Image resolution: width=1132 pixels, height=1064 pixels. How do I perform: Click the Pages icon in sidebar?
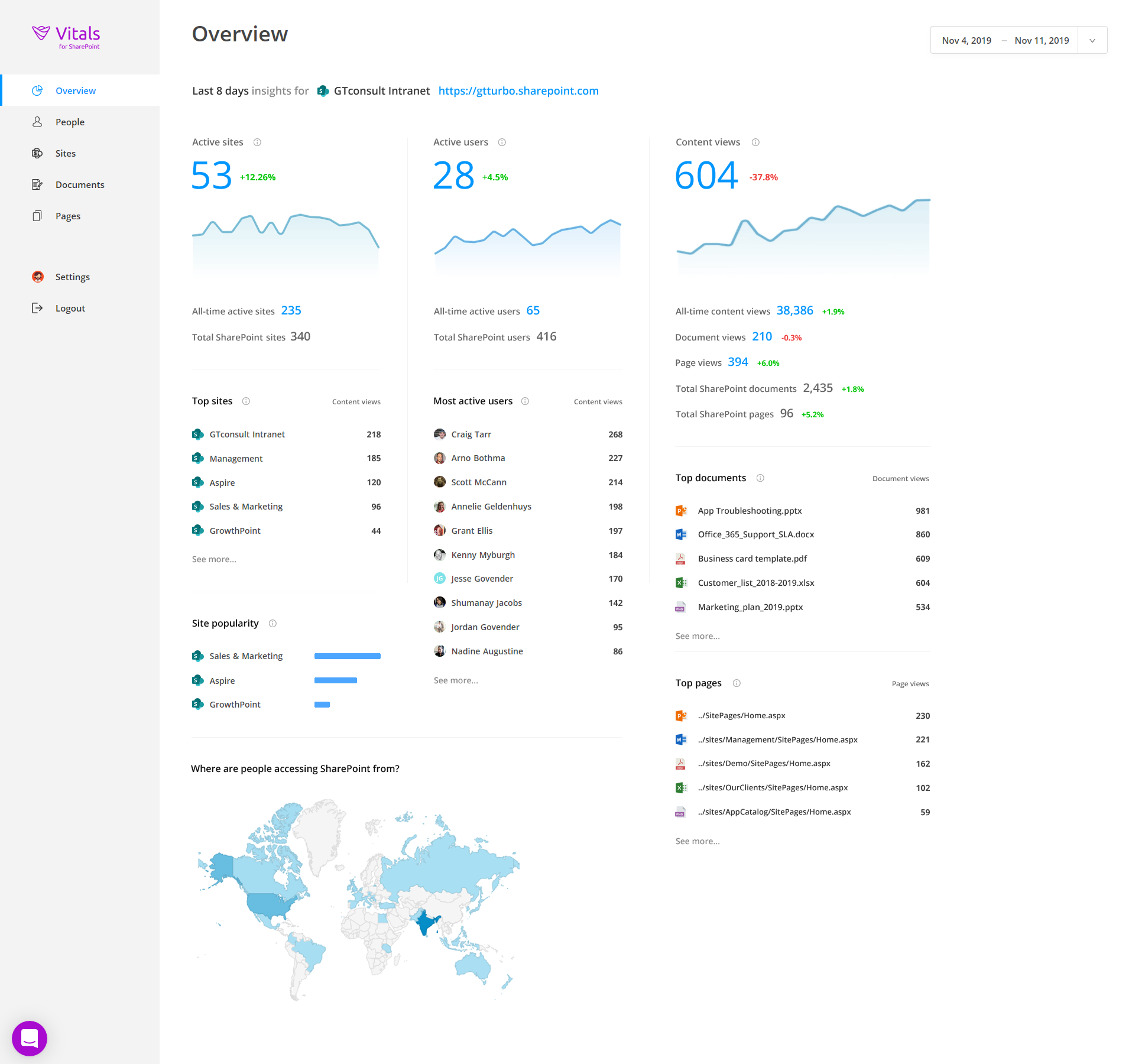tap(37, 216)
